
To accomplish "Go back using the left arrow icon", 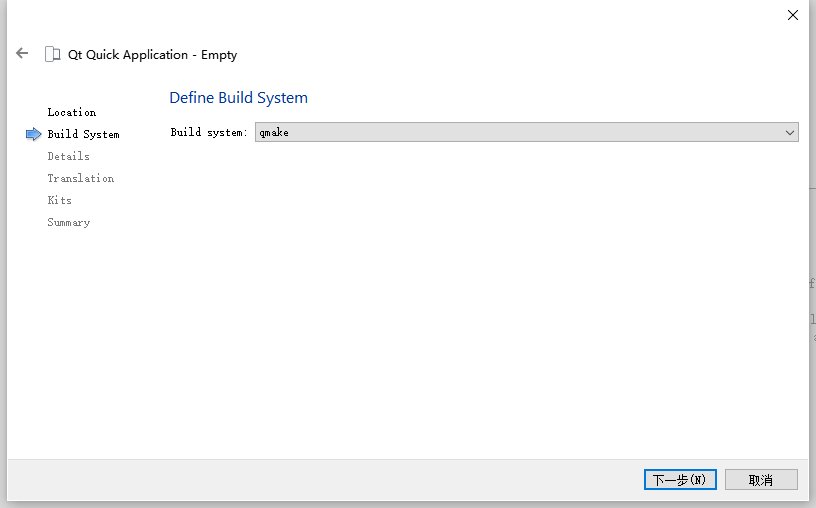I will pos(22,53).
